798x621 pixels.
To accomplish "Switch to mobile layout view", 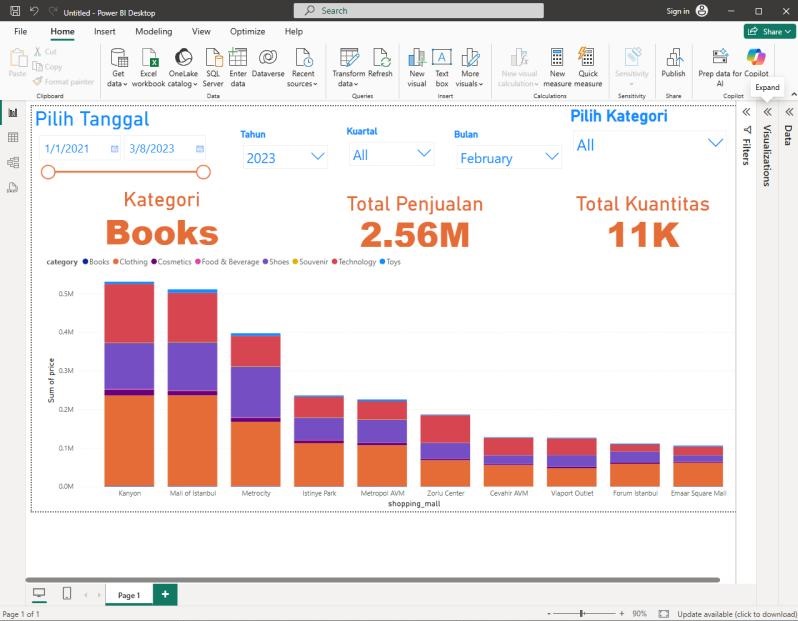I will pyautogui.click(x=67, y=594).
